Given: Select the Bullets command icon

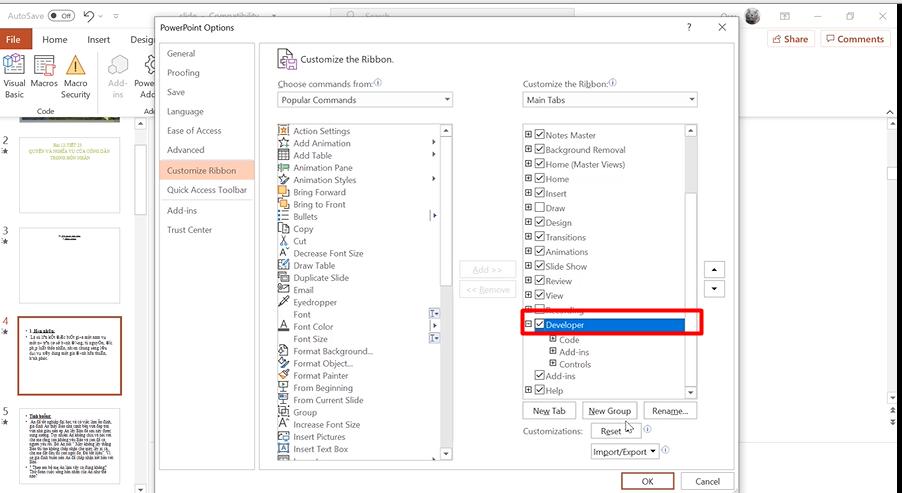Looking at the screenshot, I should (283, 216).
